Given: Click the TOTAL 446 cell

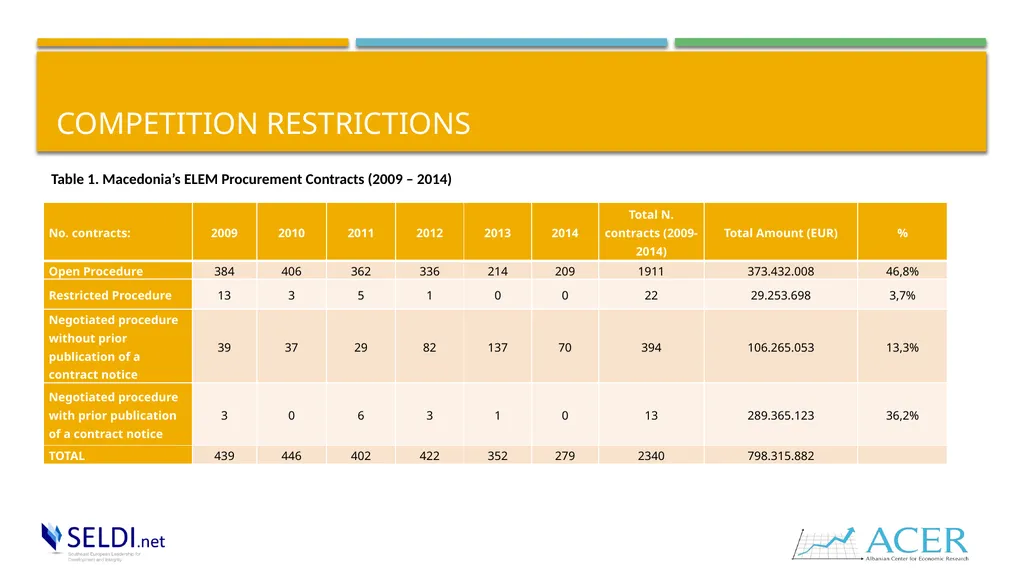Looking at the screenshot, I should (291, 455).
